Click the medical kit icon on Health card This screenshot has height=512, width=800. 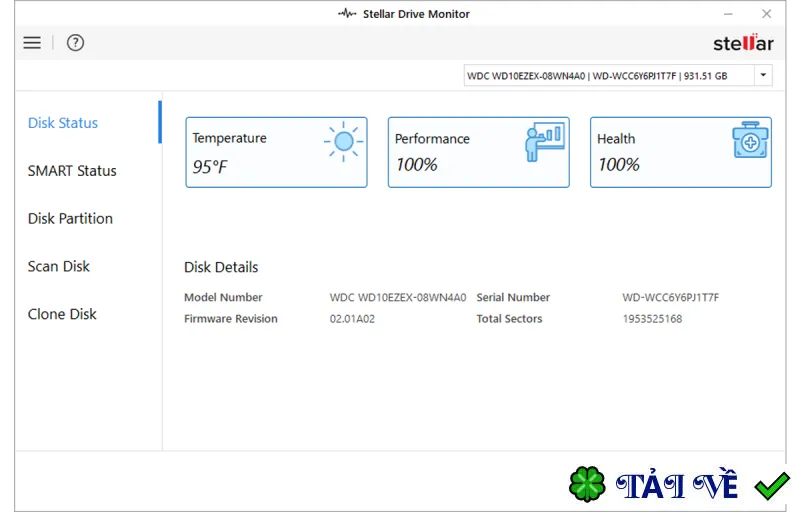coord(750,140)
